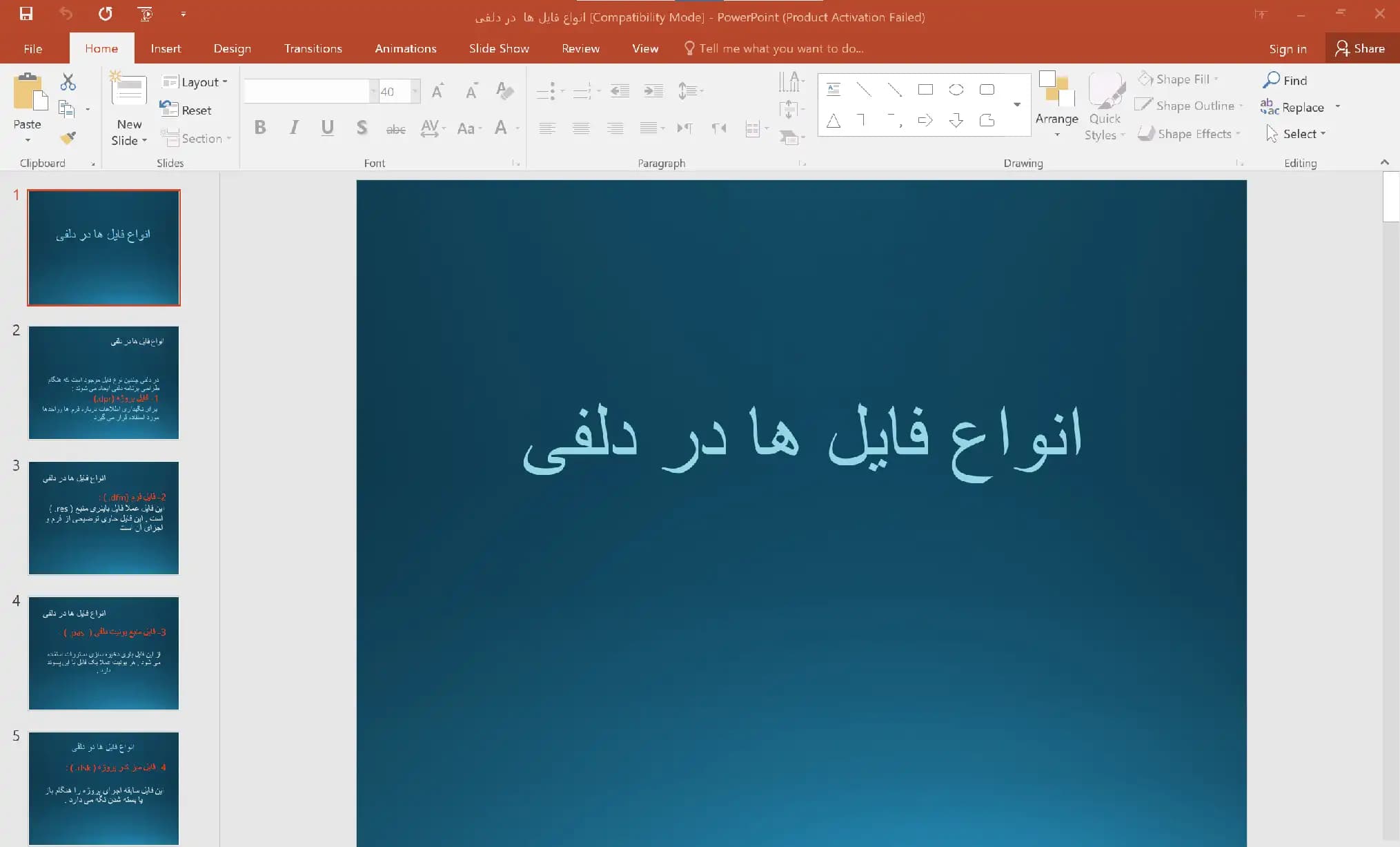Select the right arrow shape in gallery

point(925,121)
